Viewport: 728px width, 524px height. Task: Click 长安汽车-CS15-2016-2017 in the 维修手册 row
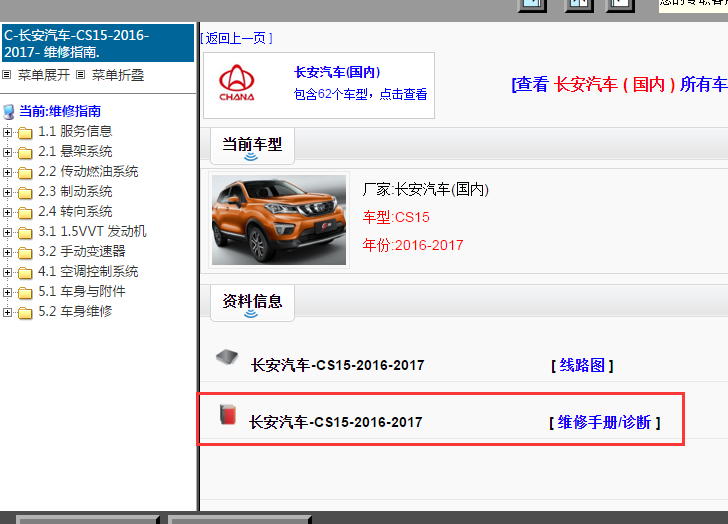pyautogui.click(x=336, y=422)
